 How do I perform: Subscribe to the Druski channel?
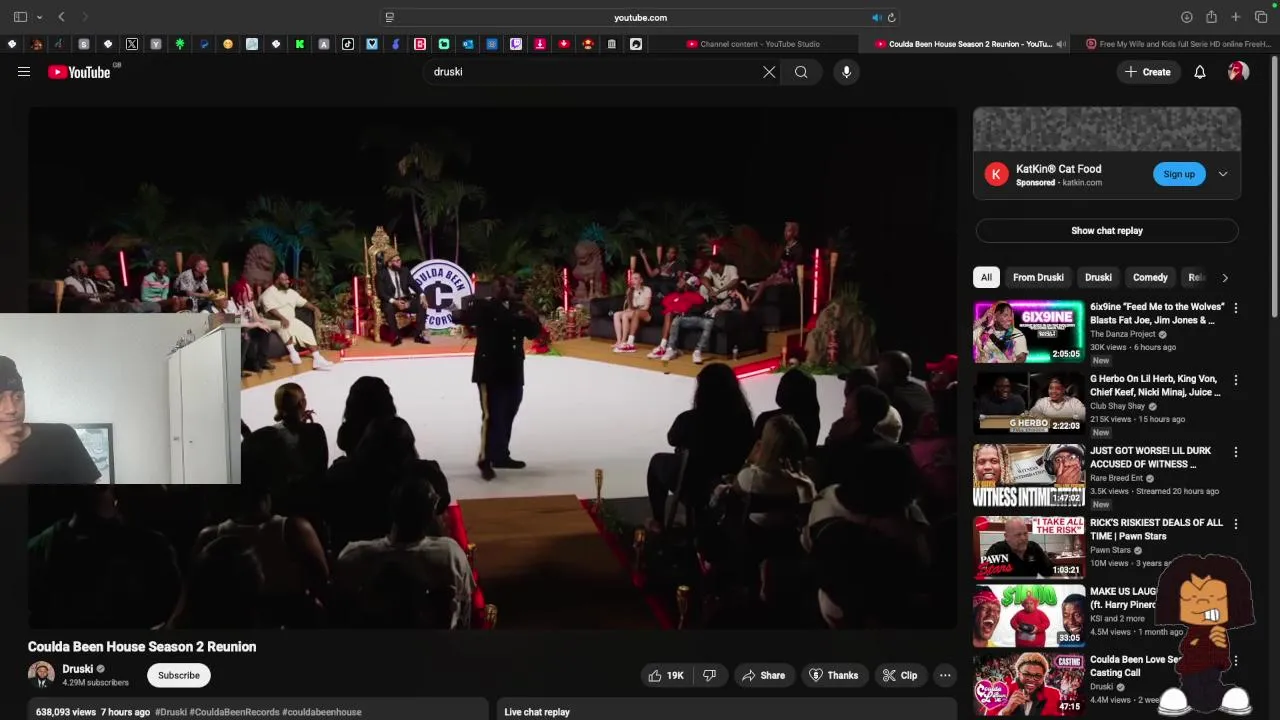click(179, 675)
